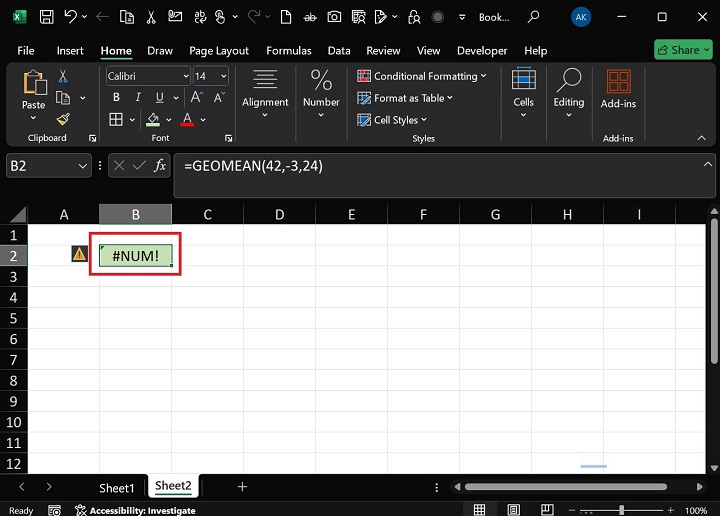Switch to Page Layout view in status bar
The image size is (720, 516).
click(513, 510)
